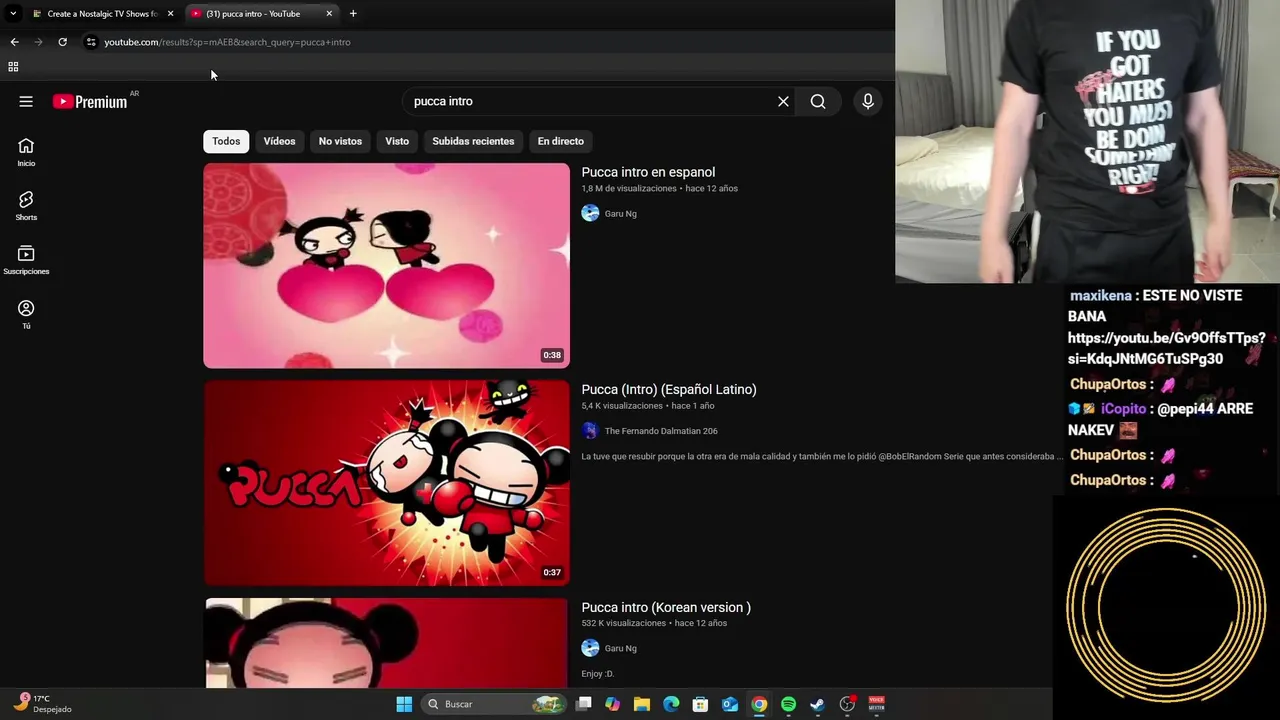Image resolution: width=1280 pixels, height=720 pixels.
Task: Open the YouTube hamburger guide menu
Action: [26, 101]
